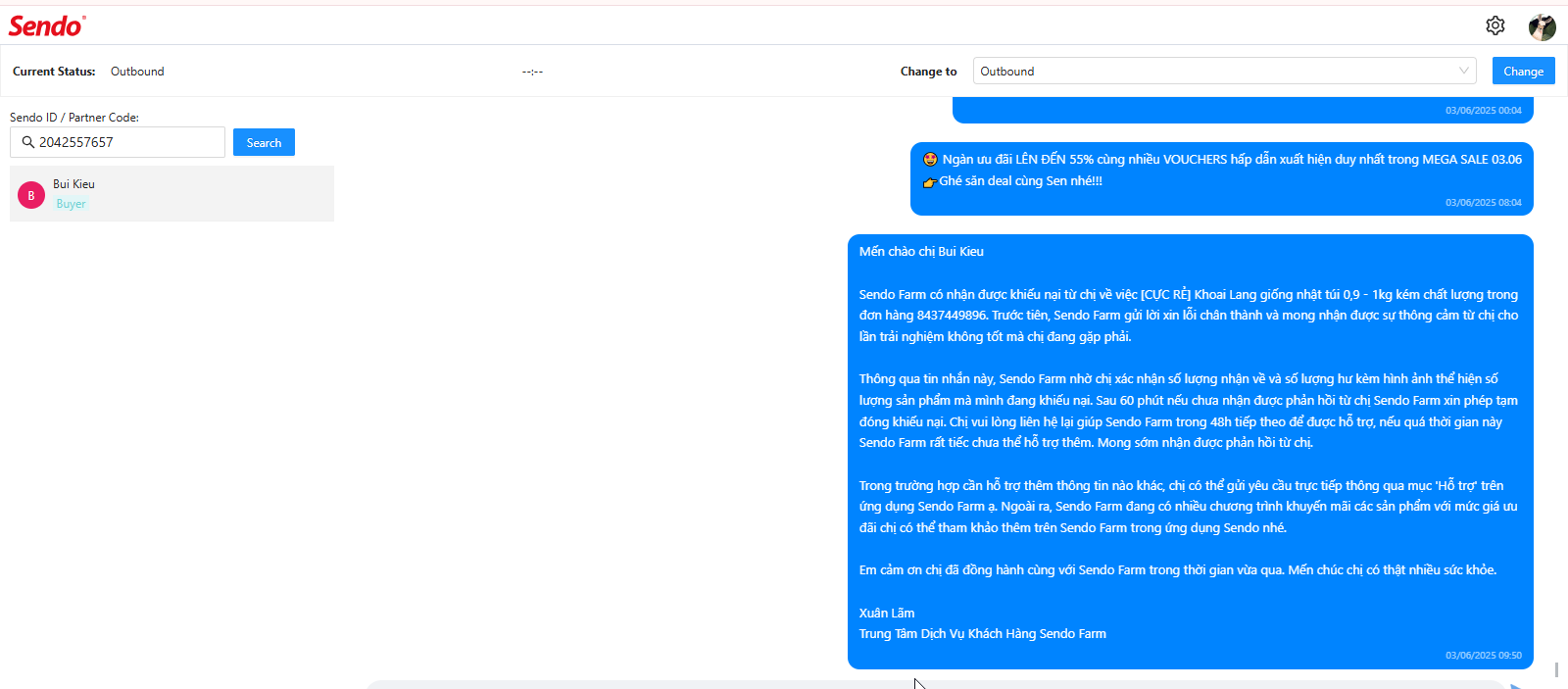This screenshot has width=1568, height=689.
Task: Click the pink B avatar of Bui Kieu
Action: tap(31, 195)
